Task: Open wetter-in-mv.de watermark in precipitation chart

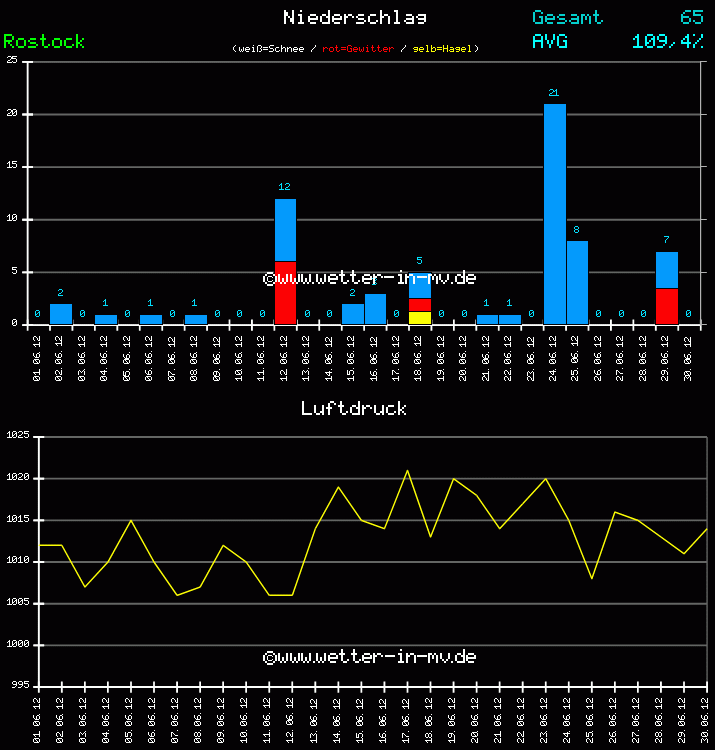Action: (x=369, y=278)
